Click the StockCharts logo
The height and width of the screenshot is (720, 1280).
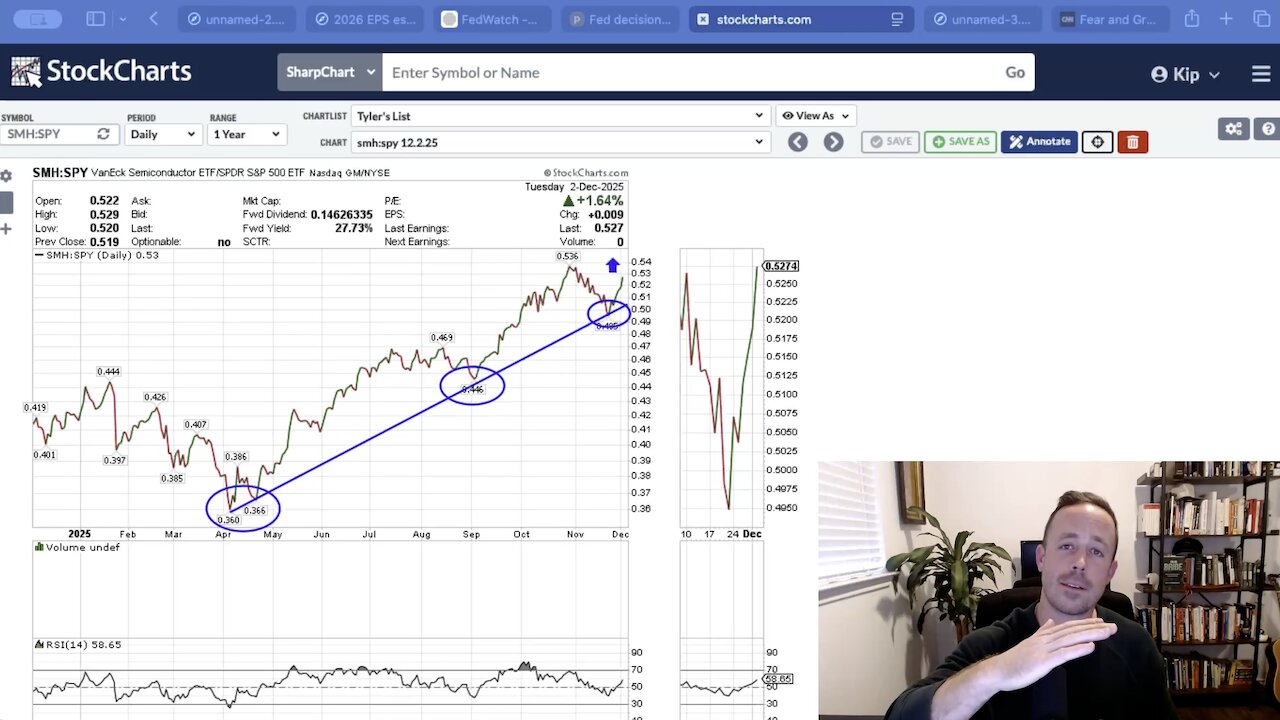(101, 72)
